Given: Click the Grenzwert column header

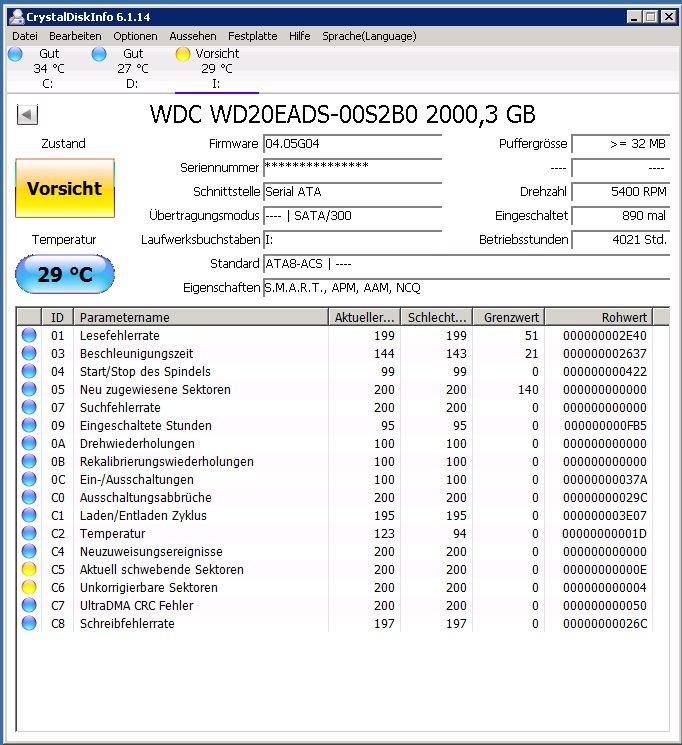Looking at the screenshot, I should [x=509, y=317].
